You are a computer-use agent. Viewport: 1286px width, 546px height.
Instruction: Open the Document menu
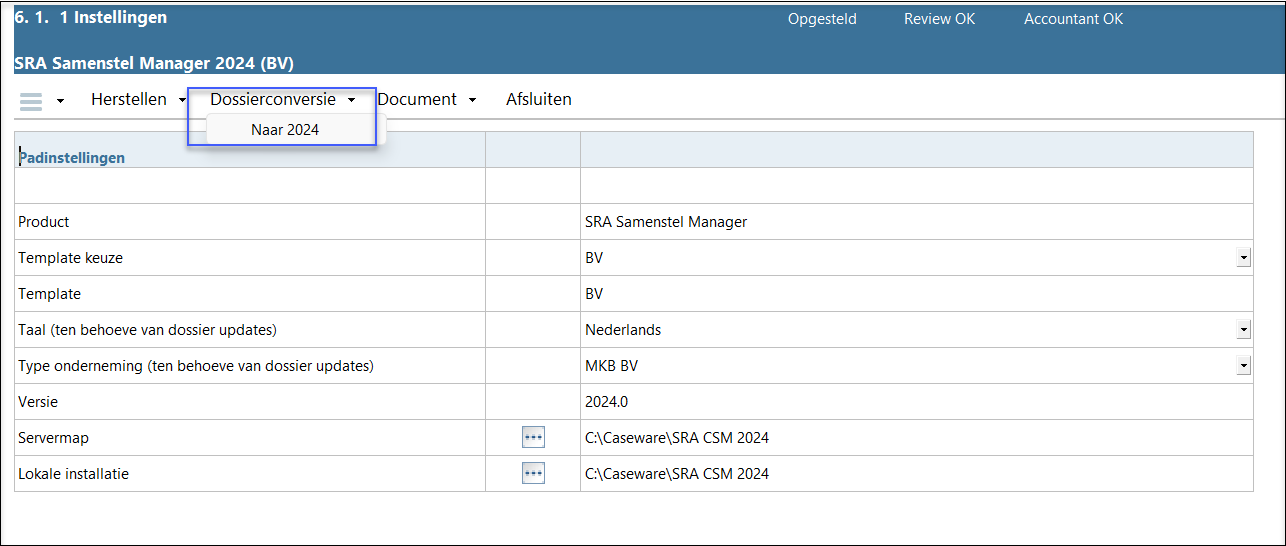417,99
